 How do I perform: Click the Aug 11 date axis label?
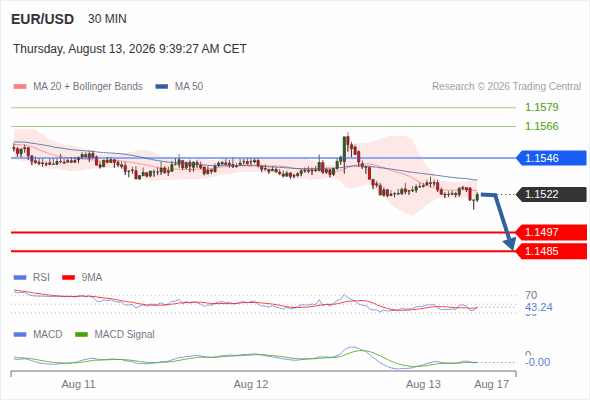point(78,384)
